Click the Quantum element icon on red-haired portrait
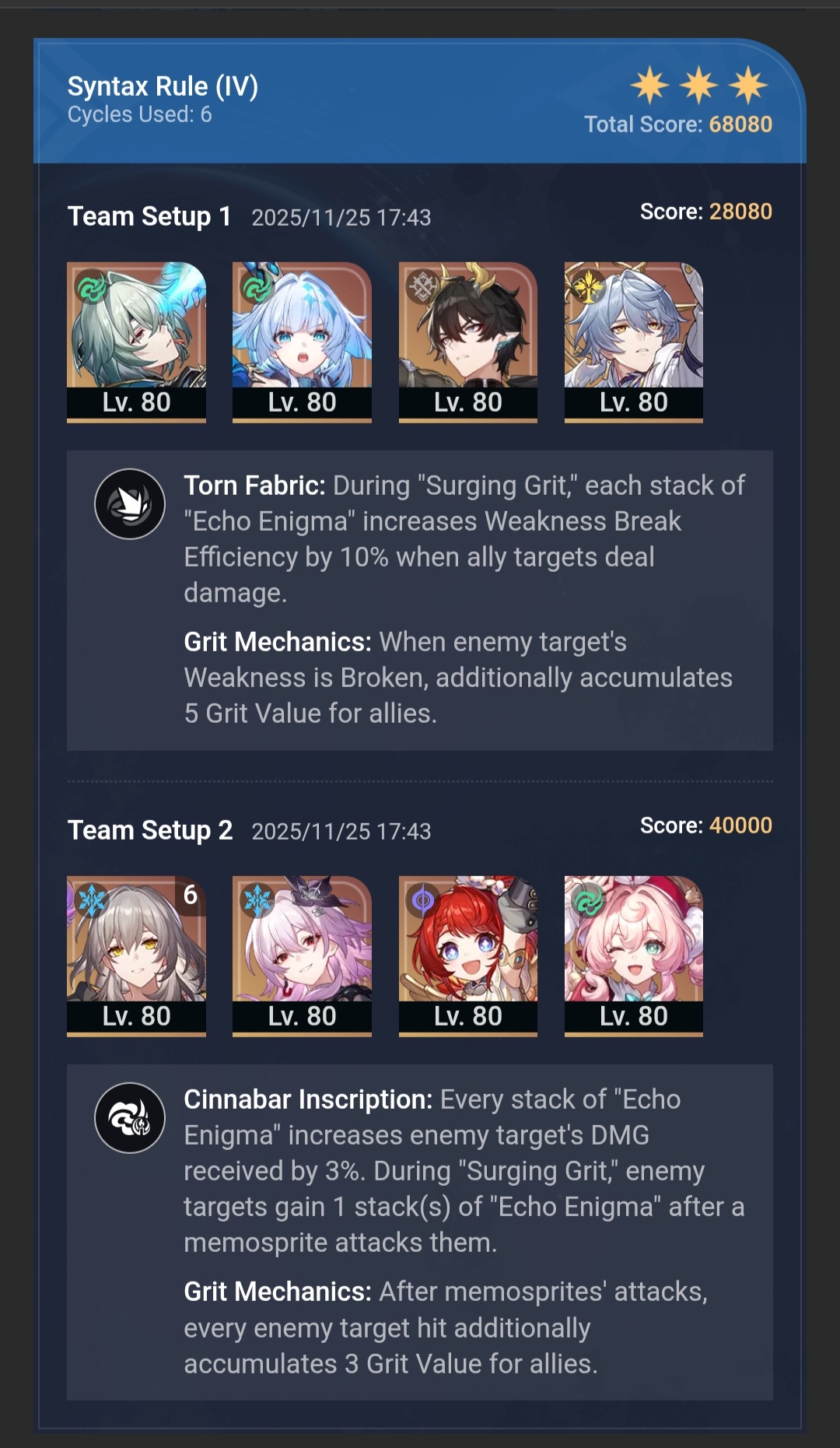This screenshot has height=1448, width=840. click(423, 901)
